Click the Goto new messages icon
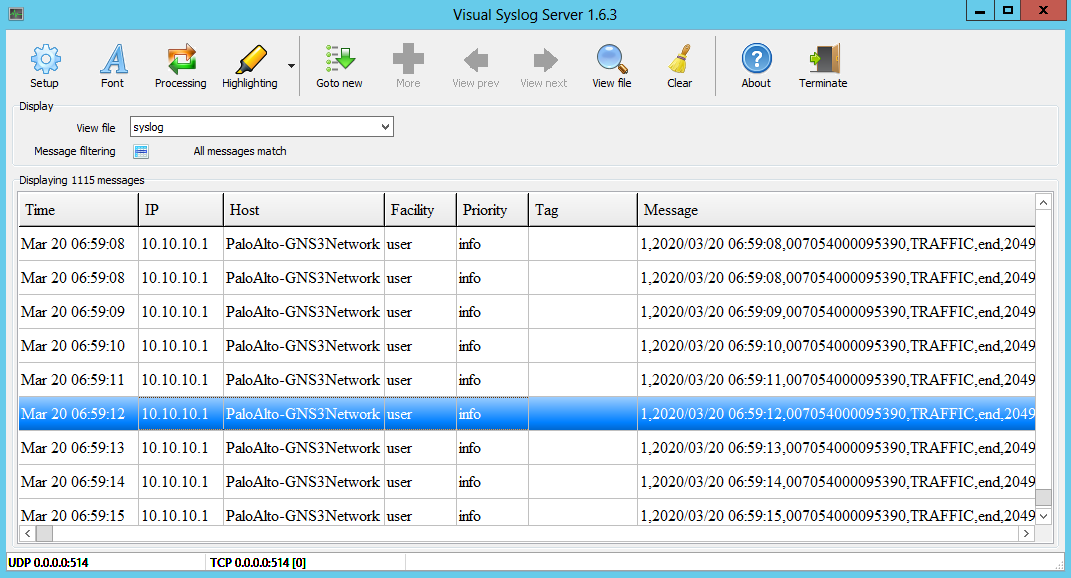This screenshot has height=578, width=1071. [x=338, y=66]
